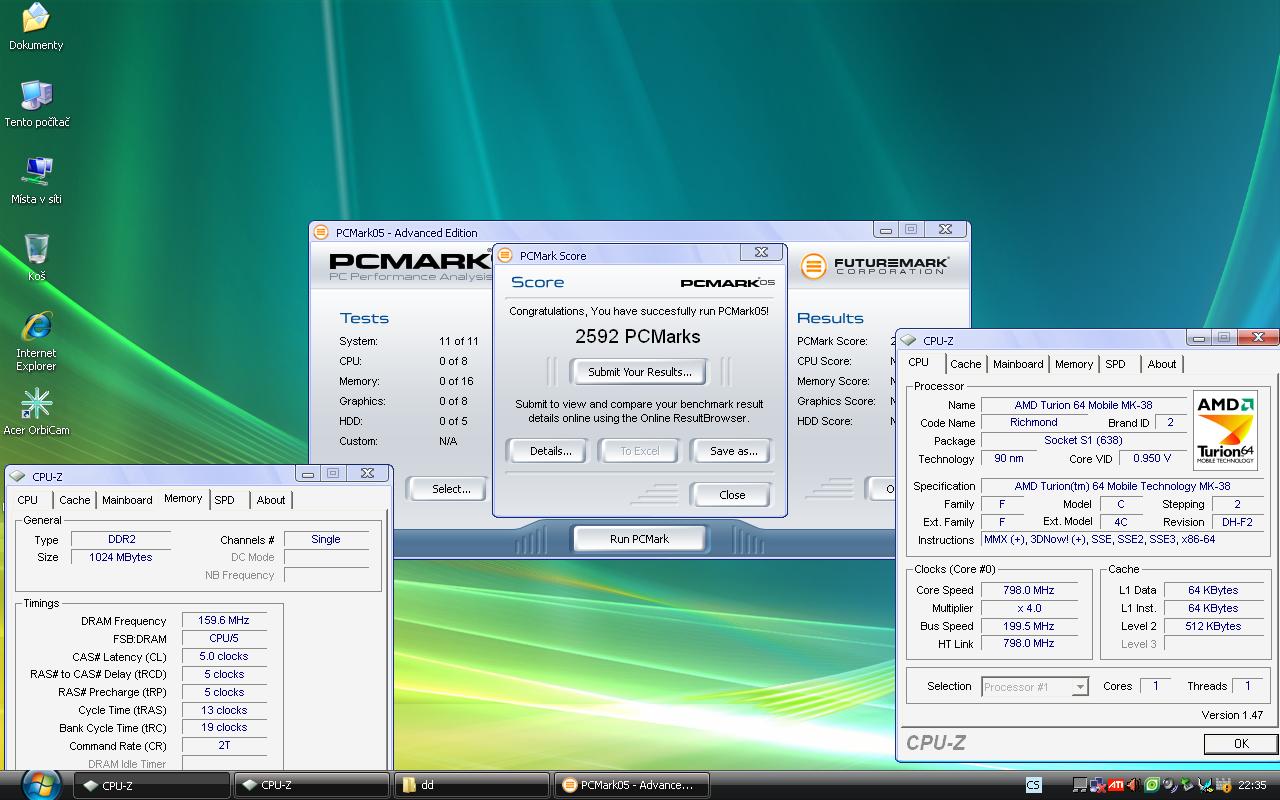Click the Close button in the PCMark Score dialog

tap(731, 495)
